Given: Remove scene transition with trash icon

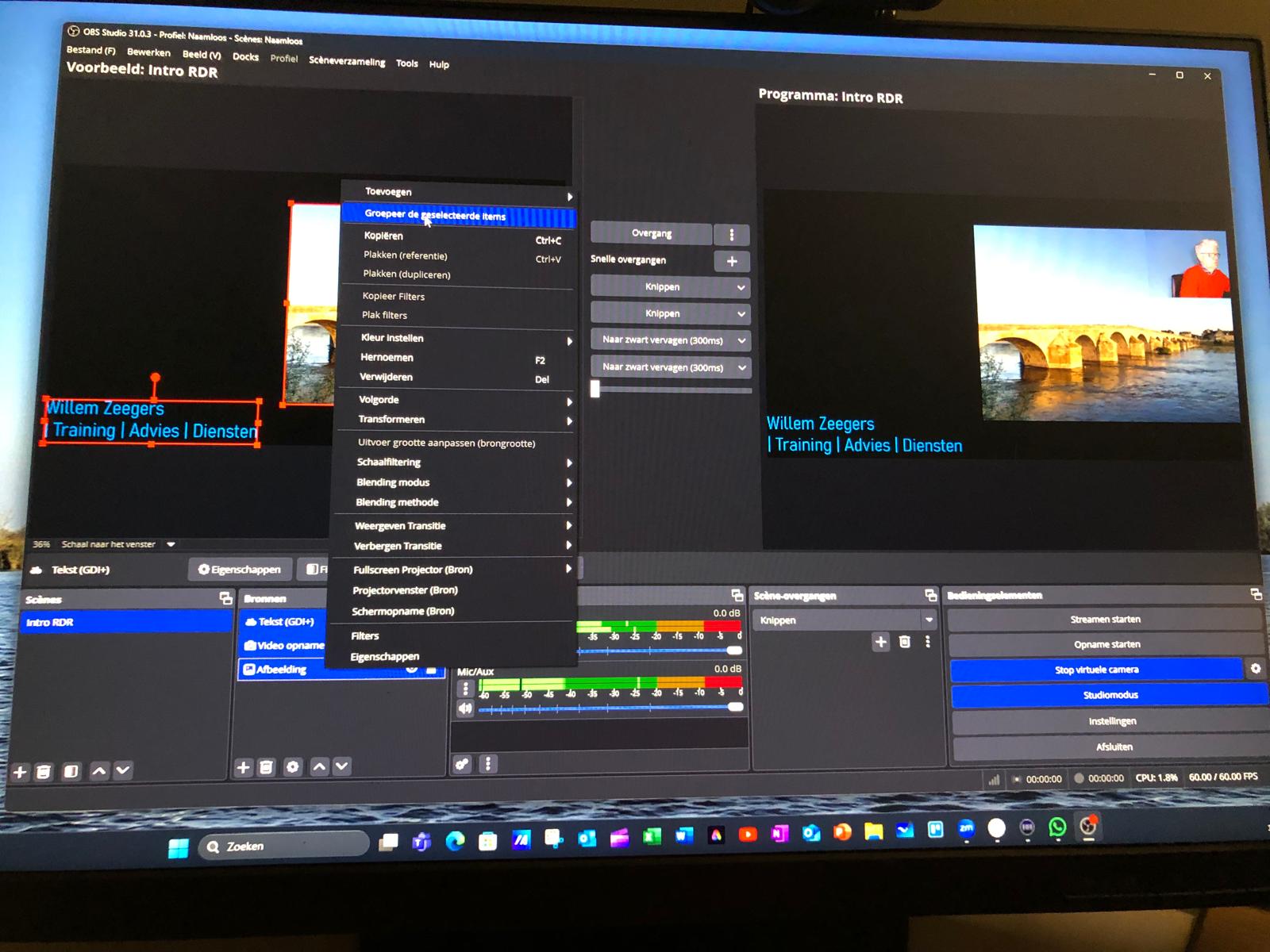Looking at the screenshot, I should [905, 642].
